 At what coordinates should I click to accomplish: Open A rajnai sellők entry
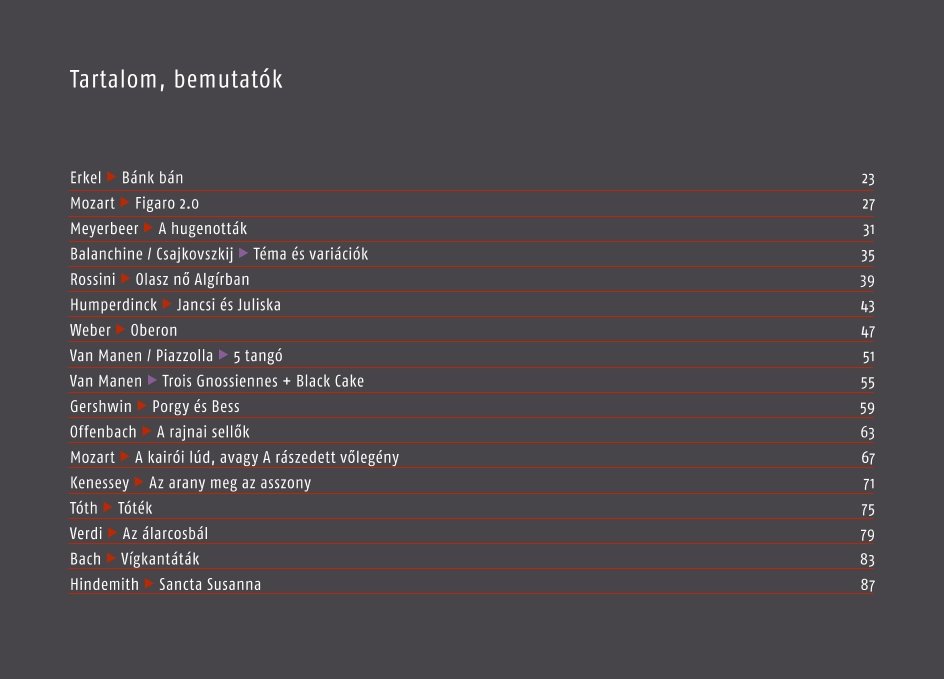pyautogui.click(x=203, y=432)
